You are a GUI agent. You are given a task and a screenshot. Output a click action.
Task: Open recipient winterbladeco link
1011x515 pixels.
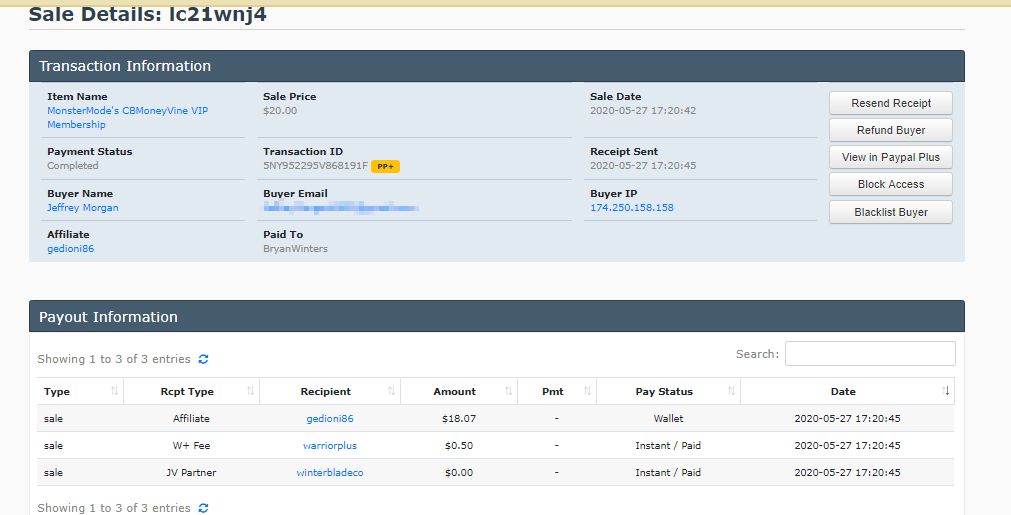(x=329, y=472)
